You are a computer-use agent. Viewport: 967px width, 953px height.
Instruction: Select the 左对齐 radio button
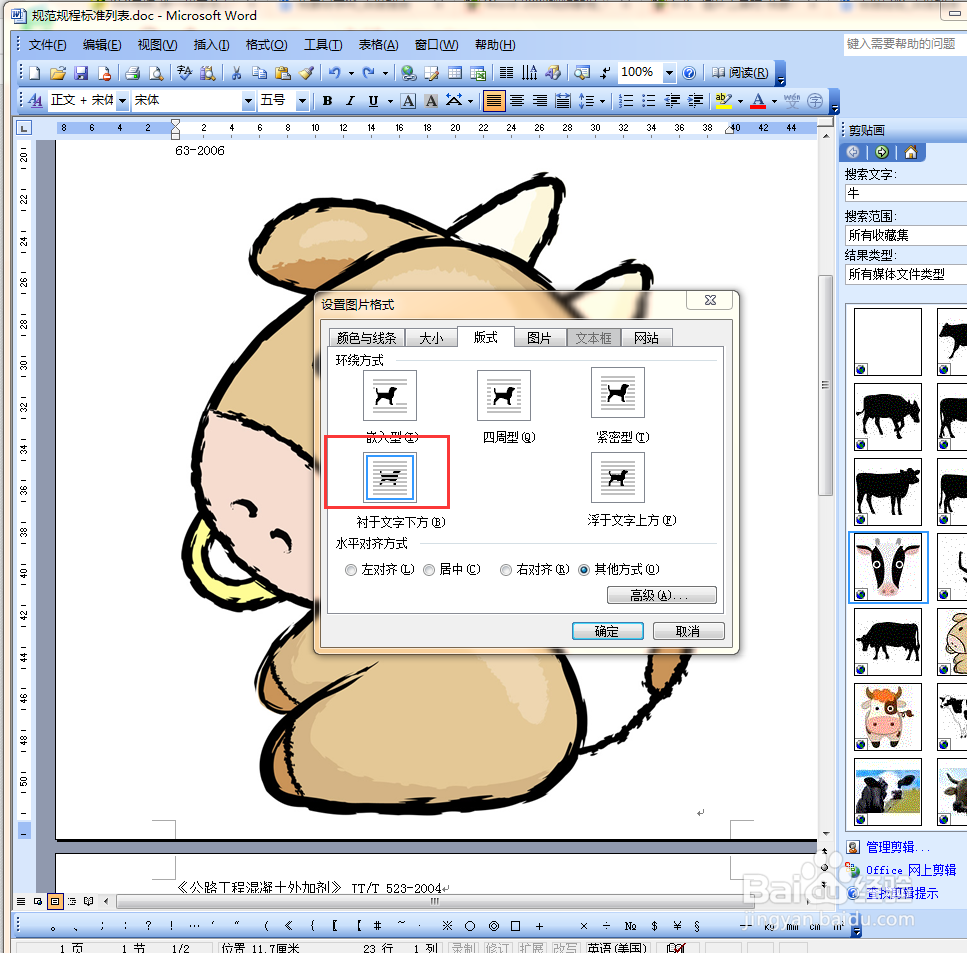click(351, 570)
